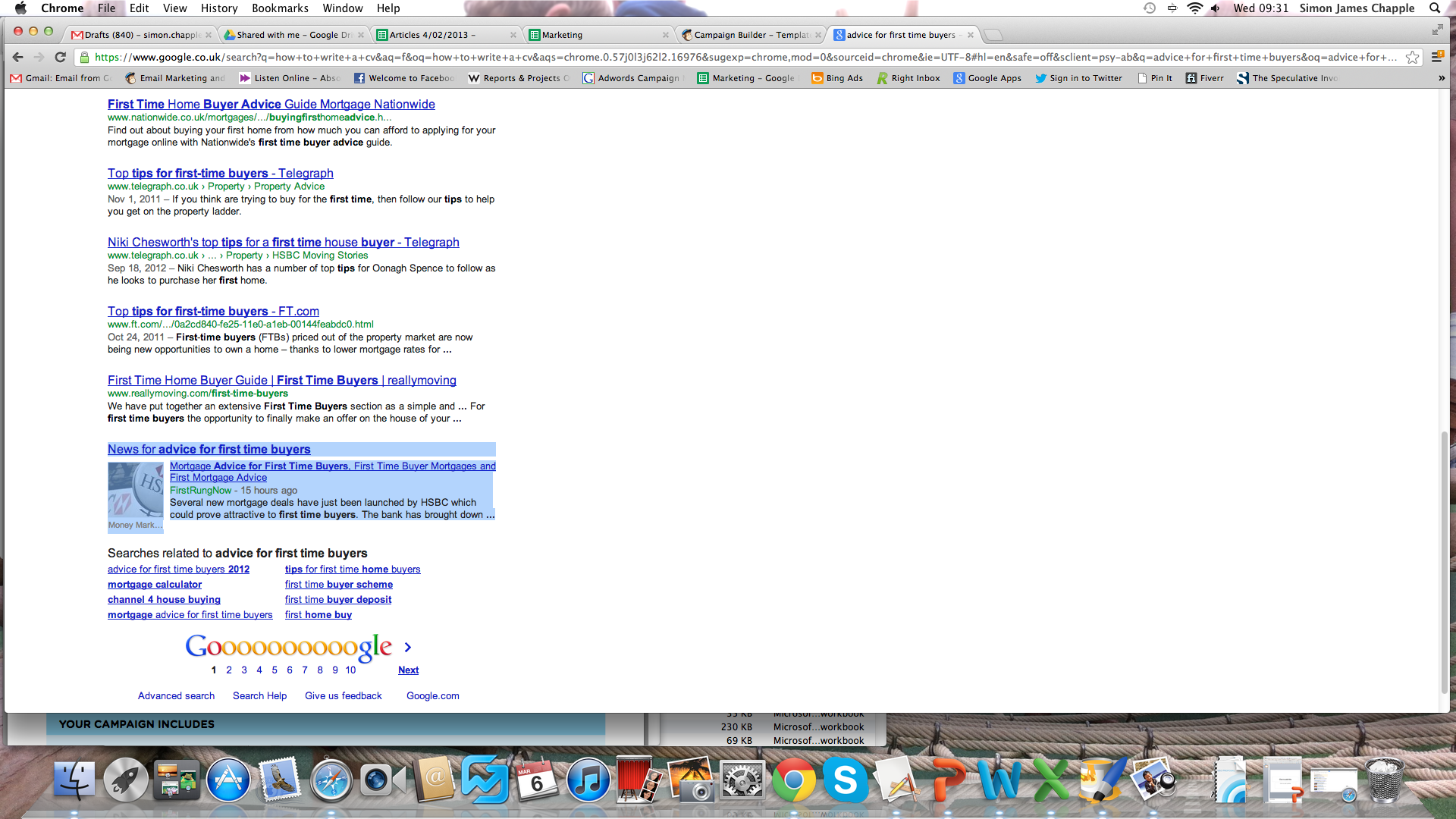Viewport: 1456px width, 819px height.
Task: Open the Trash in the dock
Action: tap(1385, 780)
